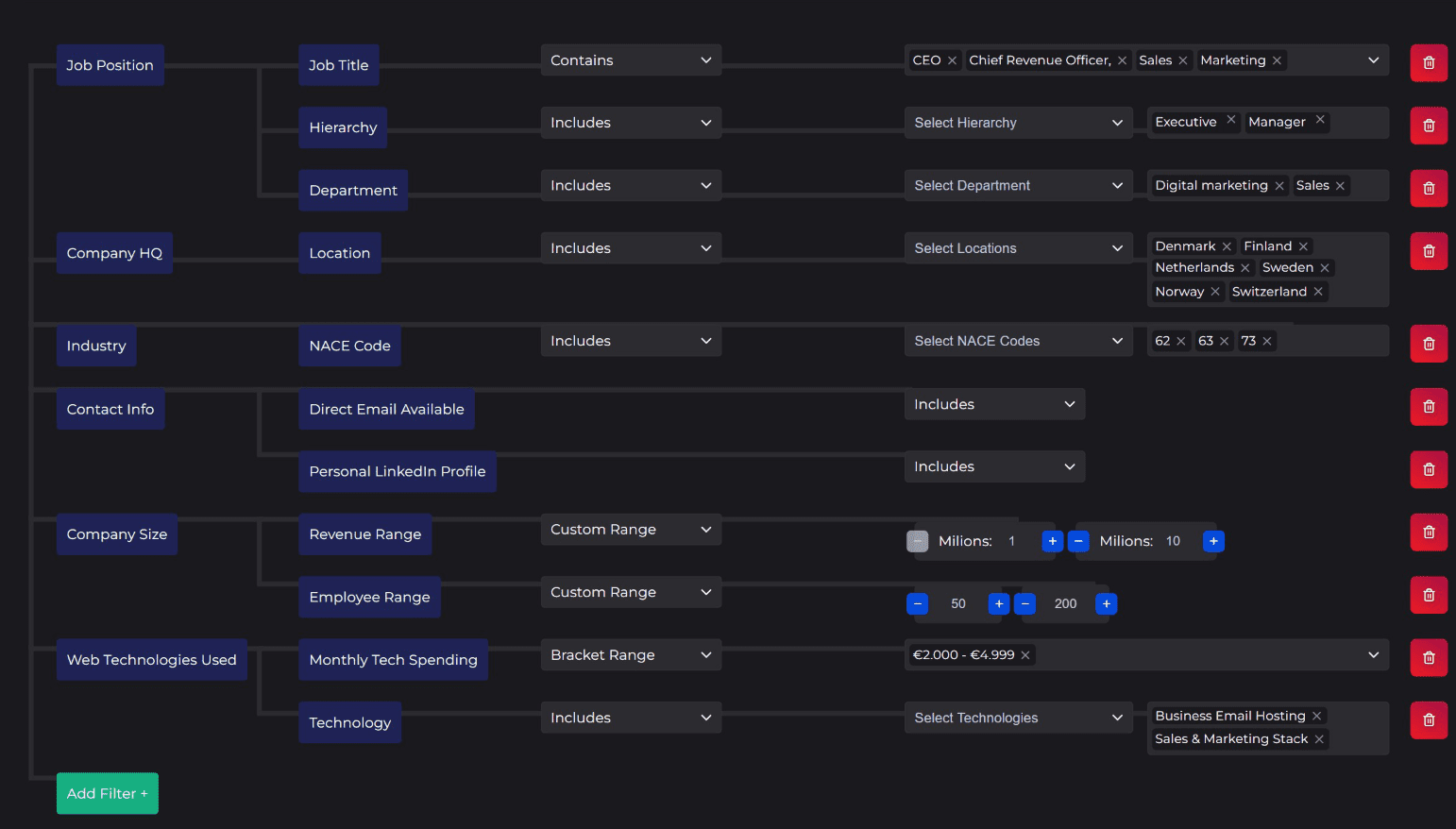Viewport: 1456px width, 829px height.
Task: Select the Web Technologies Used category
Action: (x=151, y=660)
